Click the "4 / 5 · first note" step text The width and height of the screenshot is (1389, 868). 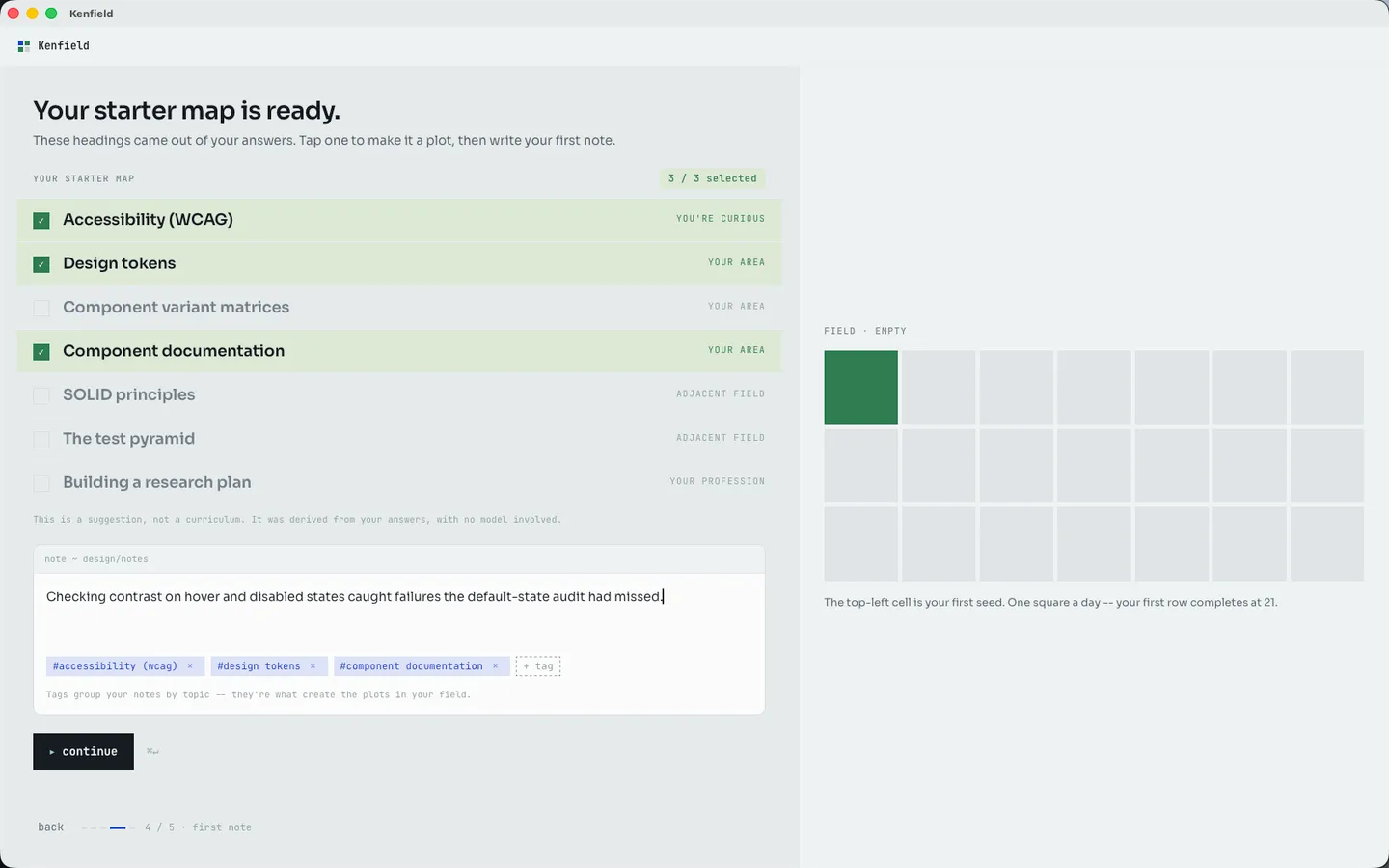(198, 827)
